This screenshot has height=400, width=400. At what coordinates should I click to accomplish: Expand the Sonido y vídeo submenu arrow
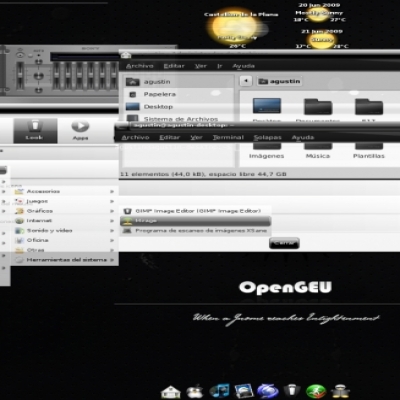(x=112, y=230)
